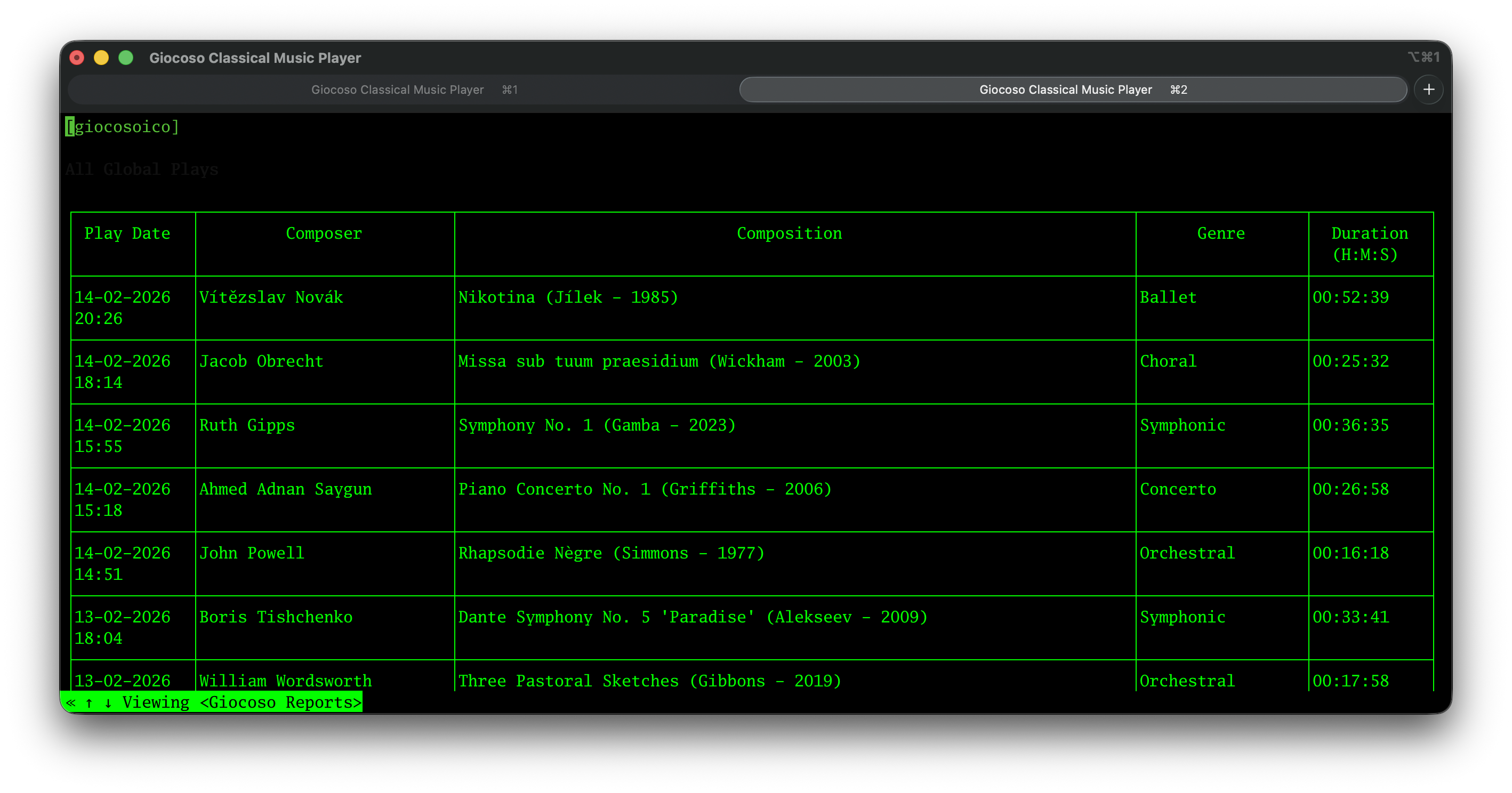Click the Genre column header
Viewport: 1512px width, 793px height.
[x=1221, y=233]
